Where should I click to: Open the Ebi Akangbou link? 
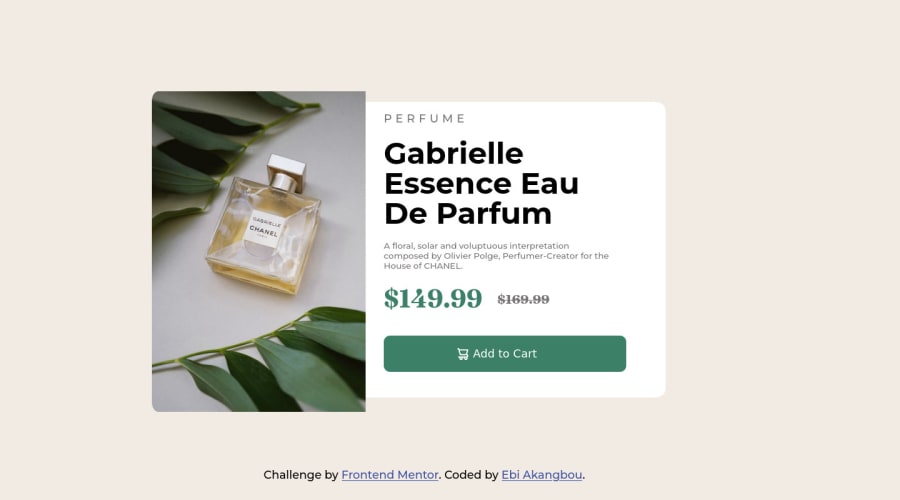pos(542,475)
